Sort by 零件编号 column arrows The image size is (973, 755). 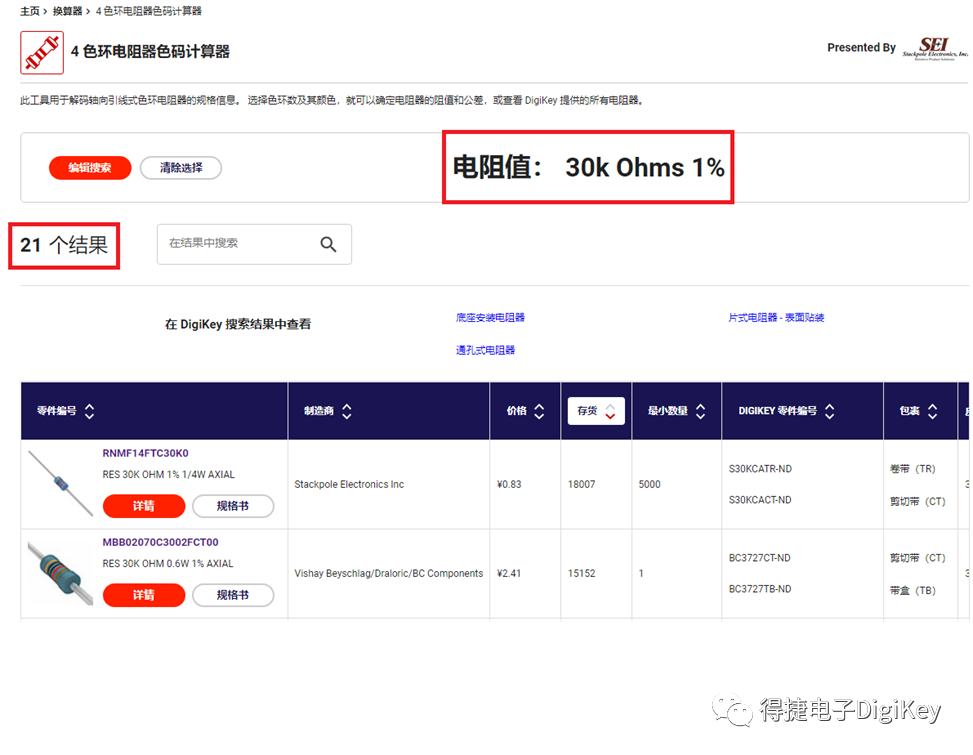[x=89, y=411]
